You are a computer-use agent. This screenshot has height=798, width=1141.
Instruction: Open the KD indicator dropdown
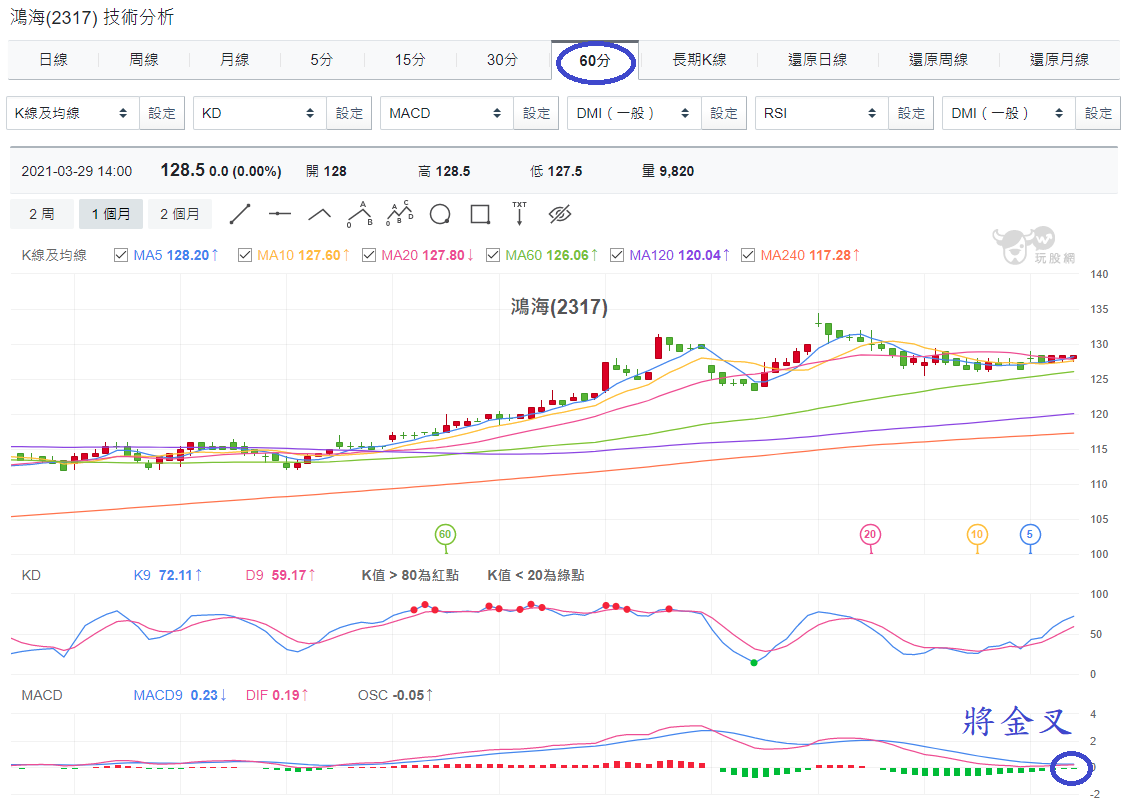[x=260, y=113]
